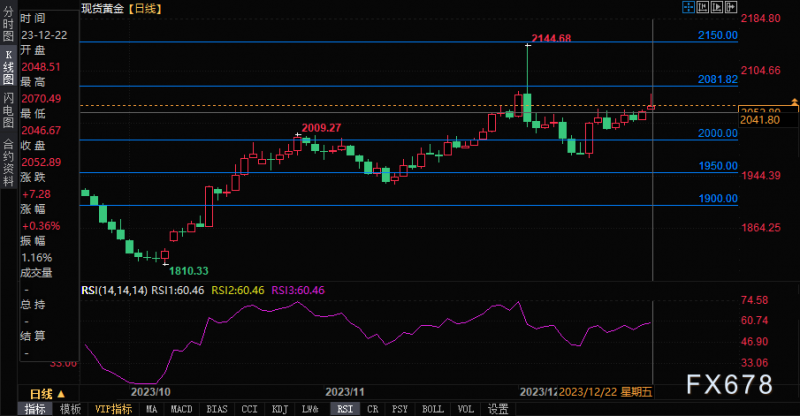Select the 指标 bottom tab
The height and width of the screenshot is (416, 800).
click(x=35, y=409)
